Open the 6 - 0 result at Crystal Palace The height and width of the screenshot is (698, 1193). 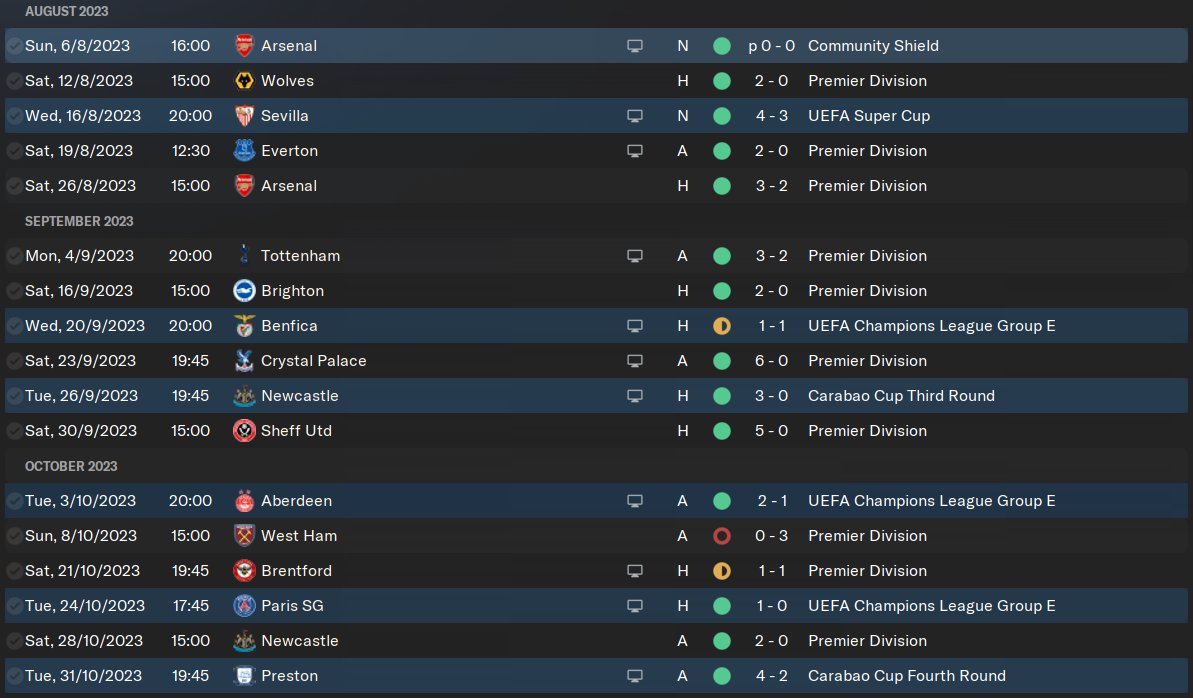coord(771,361)
